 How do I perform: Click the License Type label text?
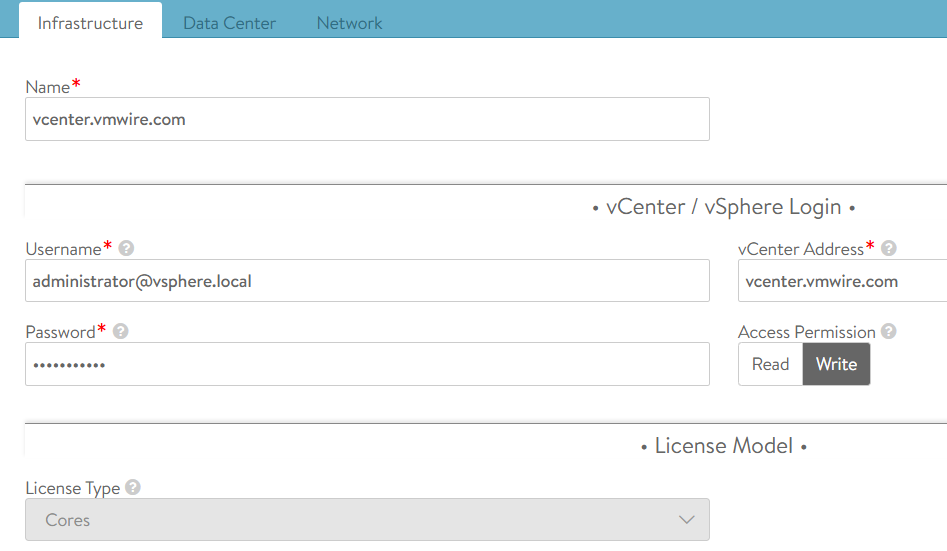click(x=72, y=488)
